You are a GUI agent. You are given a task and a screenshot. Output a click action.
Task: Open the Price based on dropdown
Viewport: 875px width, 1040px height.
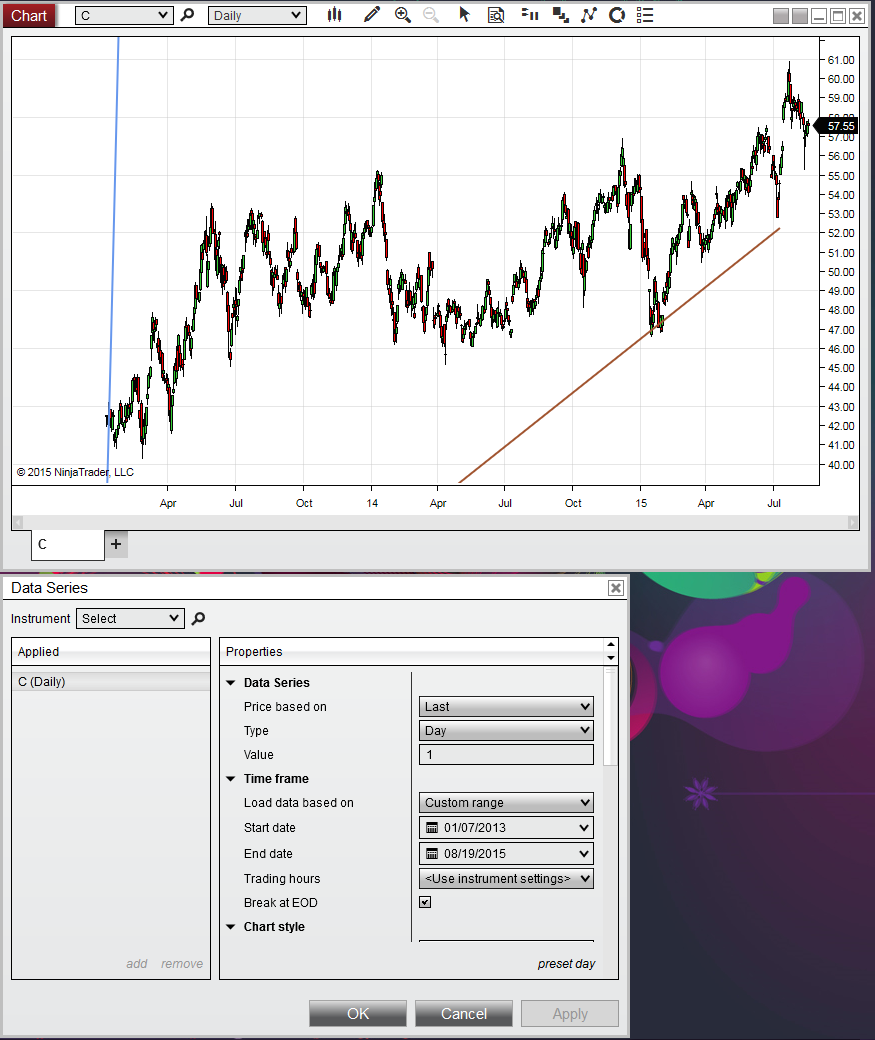(506, 706)
